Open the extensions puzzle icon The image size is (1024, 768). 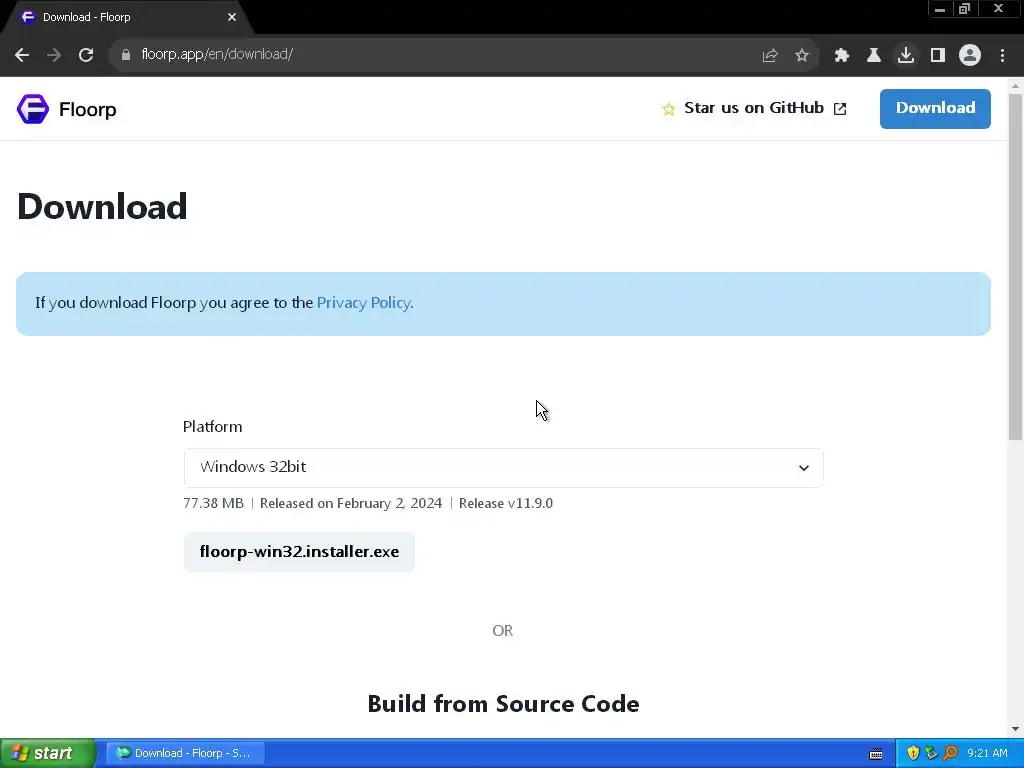pos(842,56)
